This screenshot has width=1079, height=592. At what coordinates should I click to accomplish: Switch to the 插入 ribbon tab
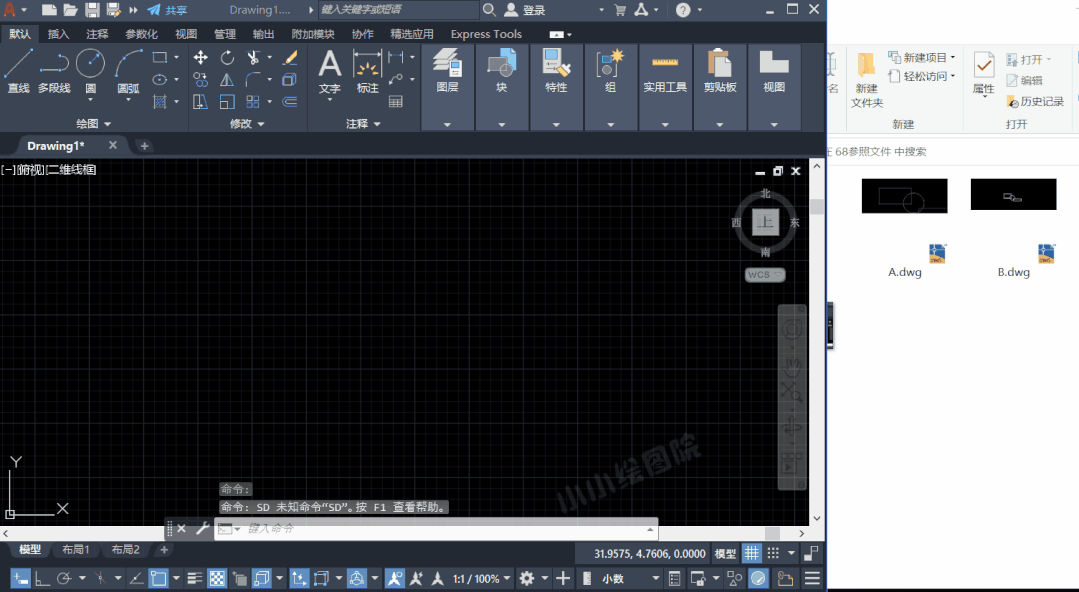58,34
